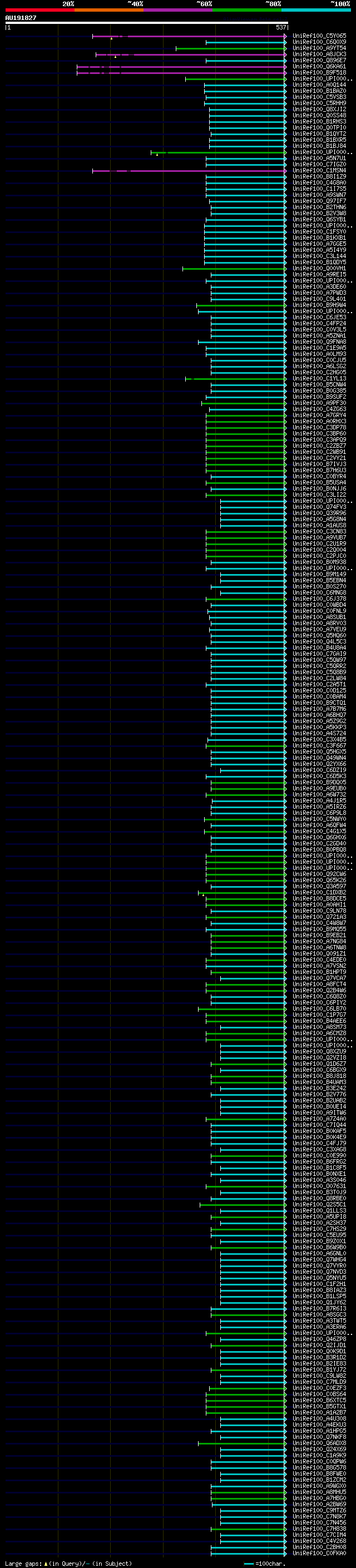Open hit UniRef100_A8JCK3
Screen dimensions: 356x1568
click(x=319, y=54)
